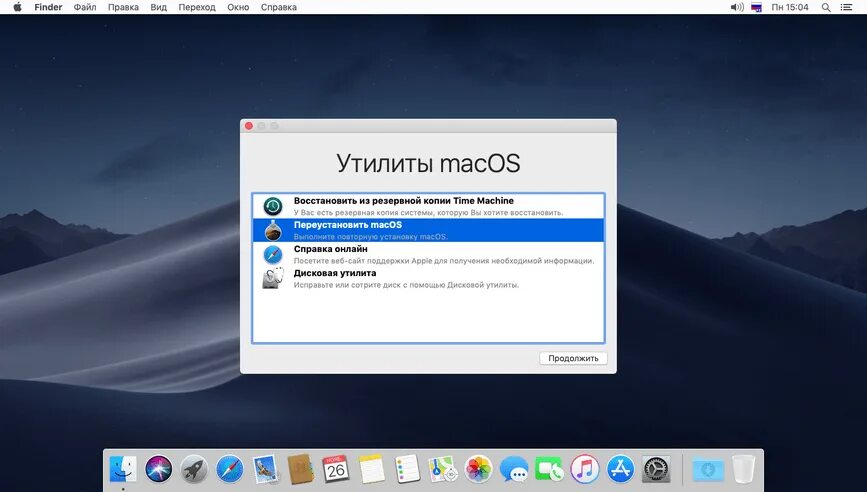The image size is (867, 492).
Task: Open the Файл menu
Action: 85,7
